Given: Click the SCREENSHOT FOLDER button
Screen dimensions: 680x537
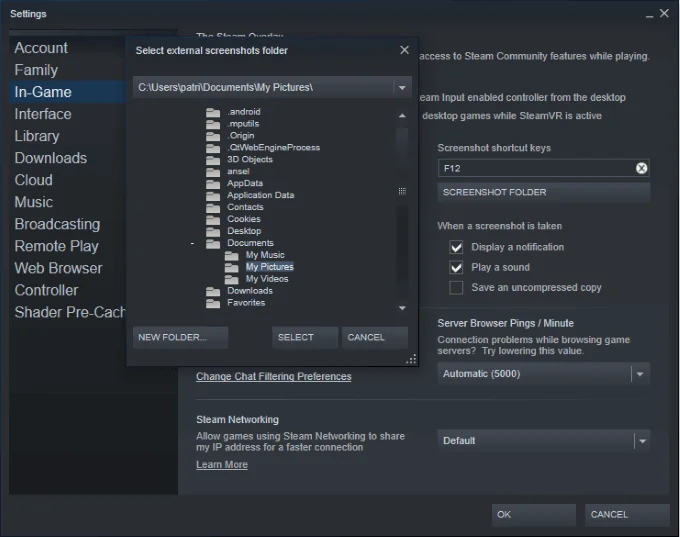Looking at the screenshot, I should (544, 193).
